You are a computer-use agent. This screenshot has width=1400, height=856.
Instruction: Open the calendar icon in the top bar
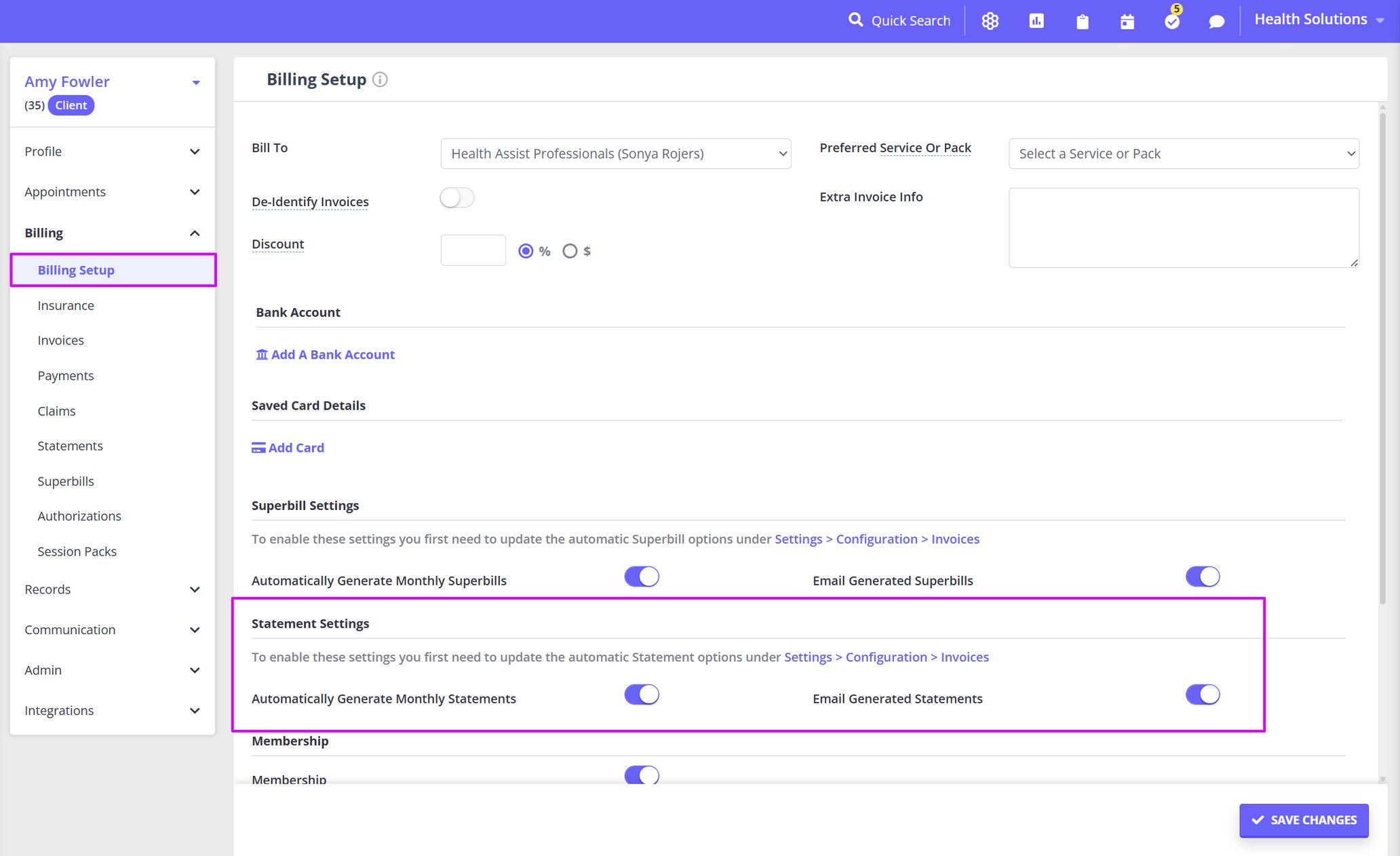(x=1127, y=21)
